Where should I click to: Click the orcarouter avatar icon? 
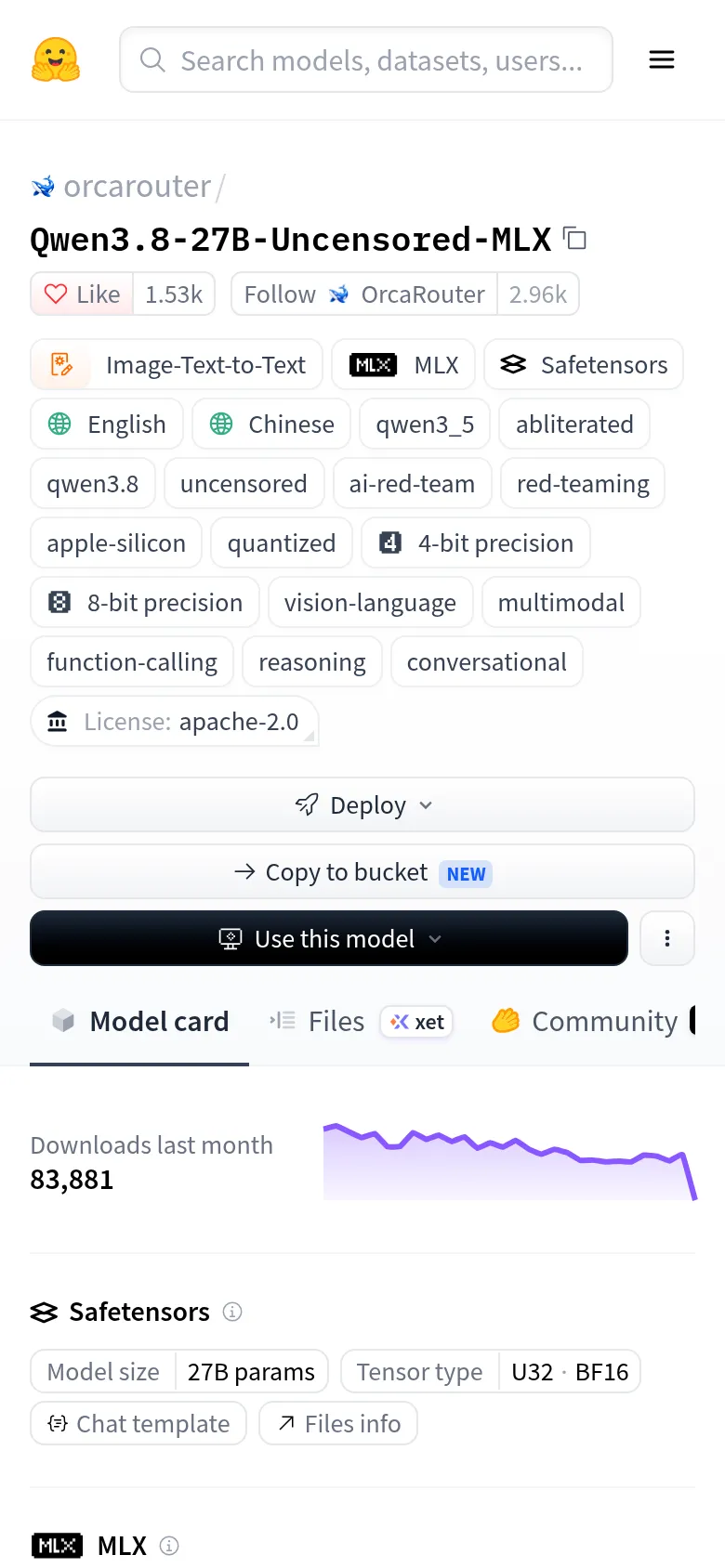point(43,187)
